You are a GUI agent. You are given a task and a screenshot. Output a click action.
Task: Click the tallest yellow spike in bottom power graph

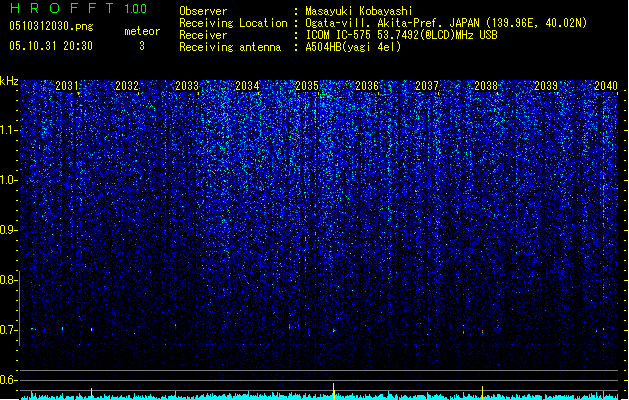[x=333, y=391]
